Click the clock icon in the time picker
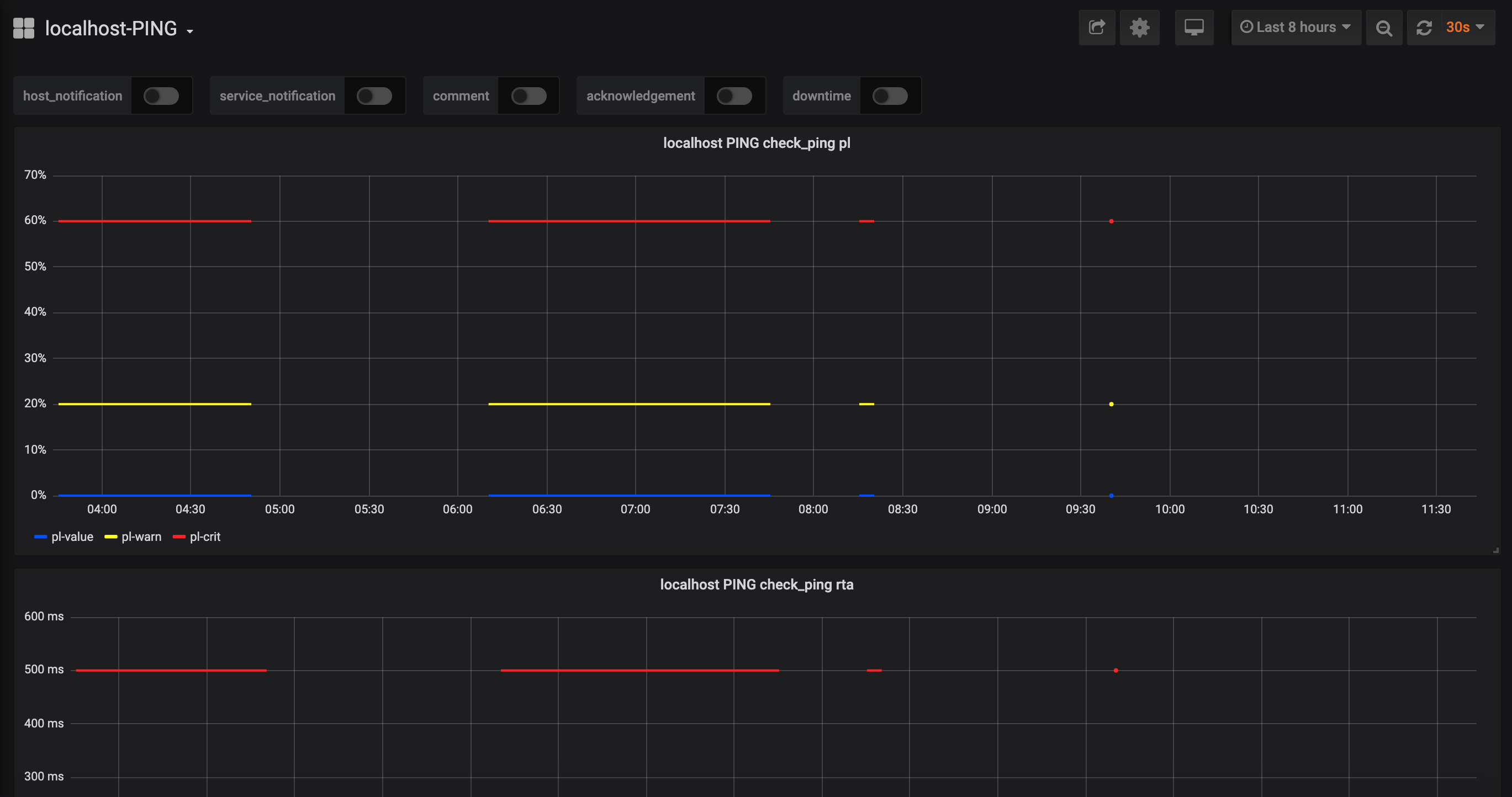The height and width of the screenshot is (797, 1512). tap(1246, 27)
